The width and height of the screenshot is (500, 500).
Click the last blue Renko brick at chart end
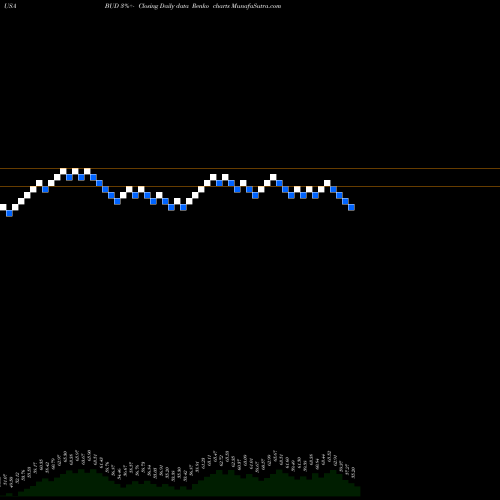coord(351,207)
